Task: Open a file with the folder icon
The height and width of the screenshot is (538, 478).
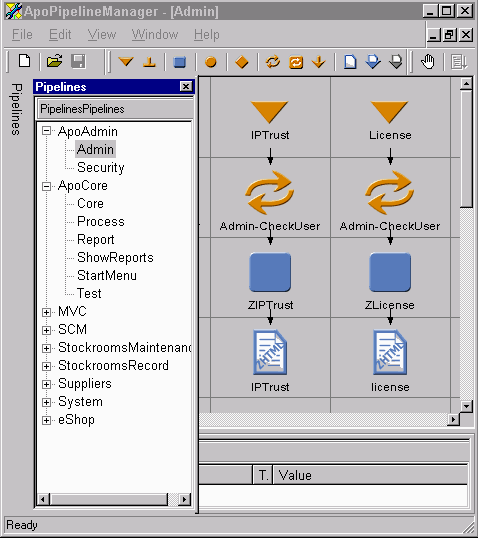Action: pos(54,62)
